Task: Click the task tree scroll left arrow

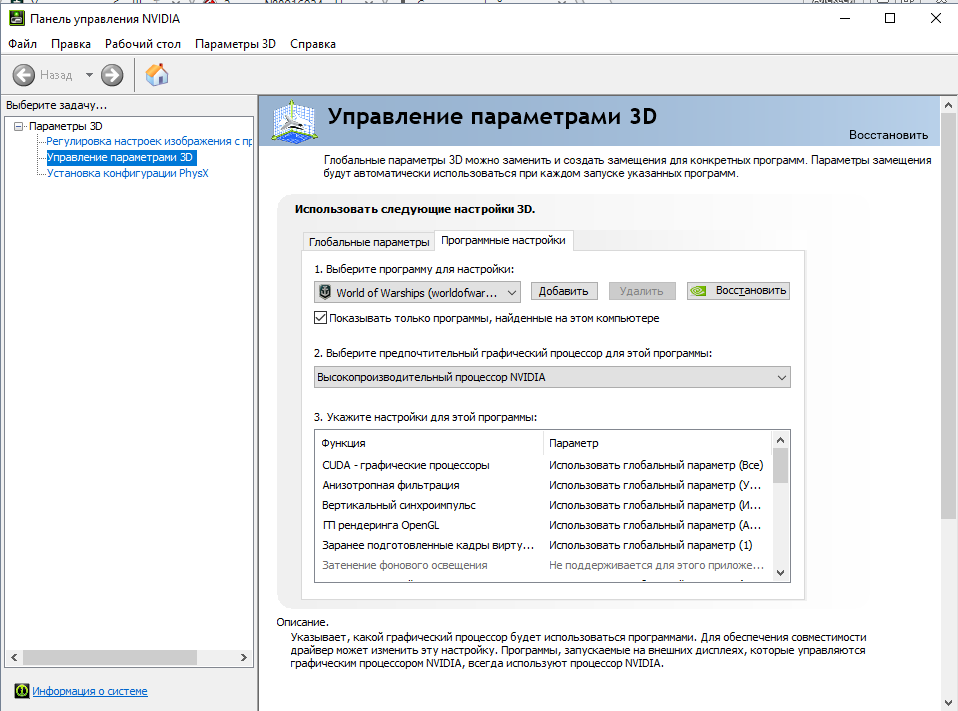Action: [14, 657]
